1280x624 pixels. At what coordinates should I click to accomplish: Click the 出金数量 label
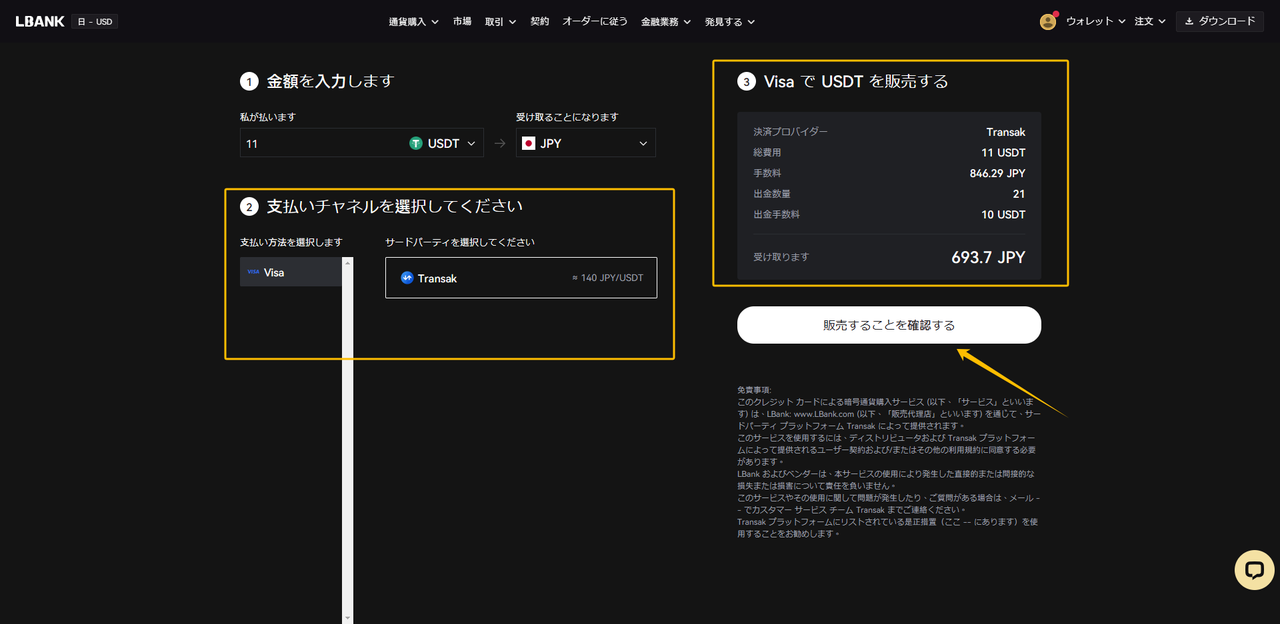coord(773,194)
